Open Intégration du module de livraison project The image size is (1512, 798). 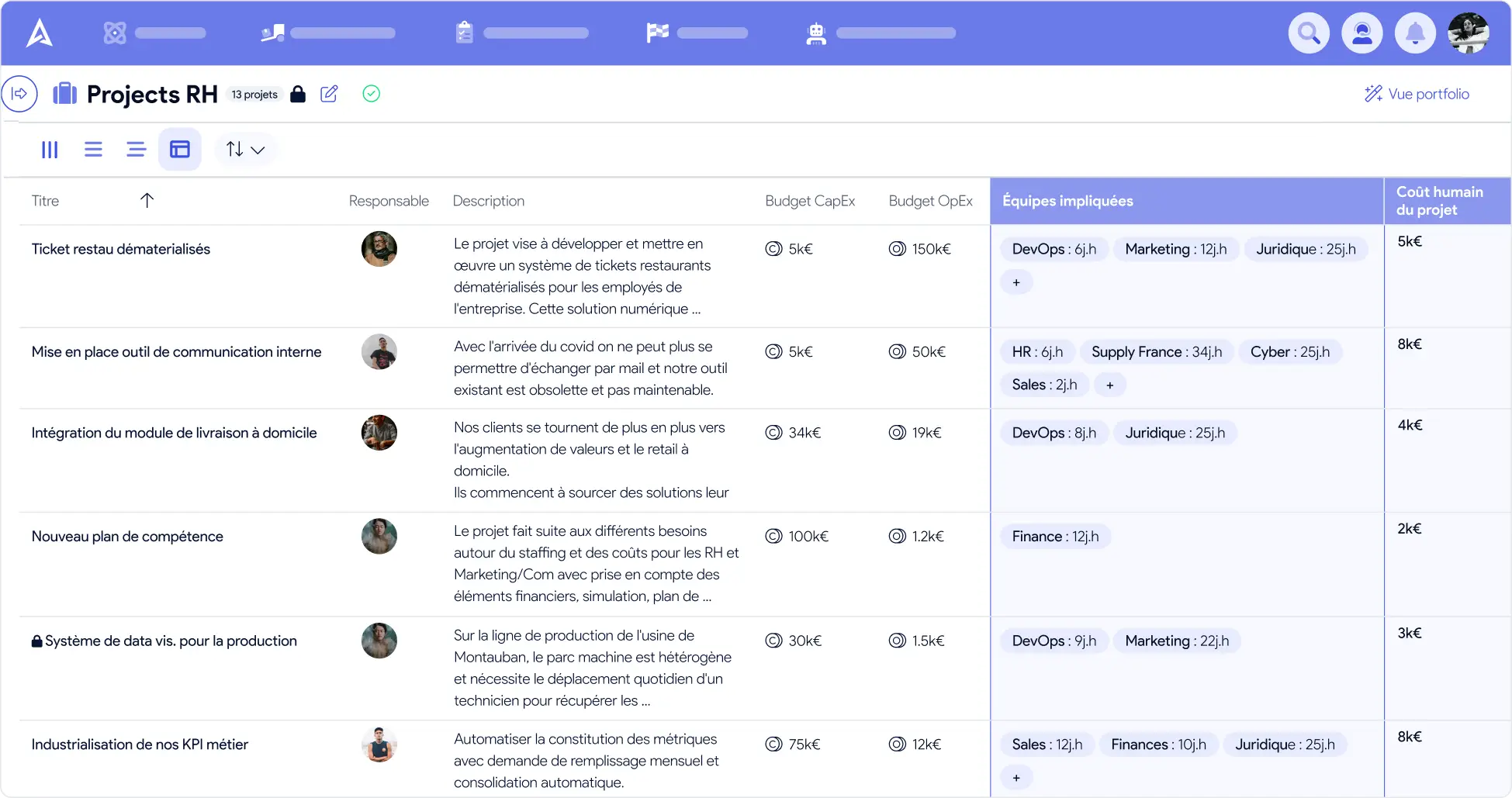point(175,433)
